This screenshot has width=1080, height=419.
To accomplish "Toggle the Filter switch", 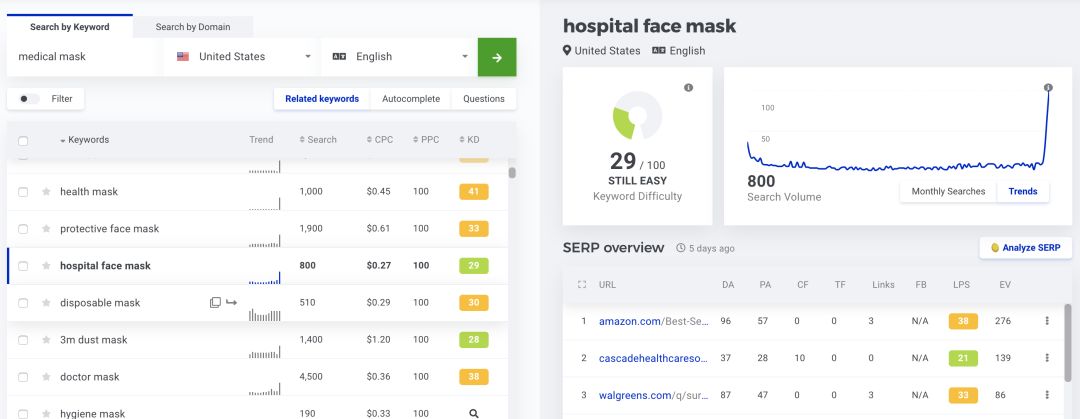I will coord(31,99).
